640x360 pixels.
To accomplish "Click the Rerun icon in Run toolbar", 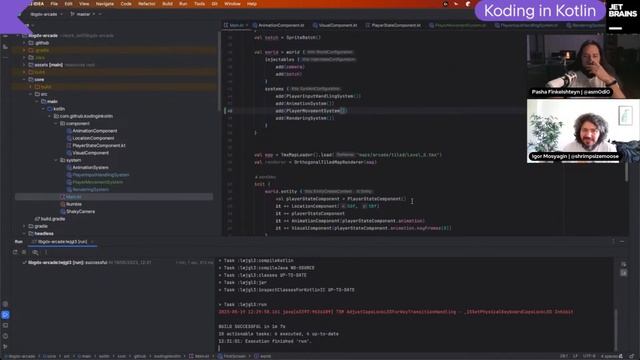I will coord(15,252).
